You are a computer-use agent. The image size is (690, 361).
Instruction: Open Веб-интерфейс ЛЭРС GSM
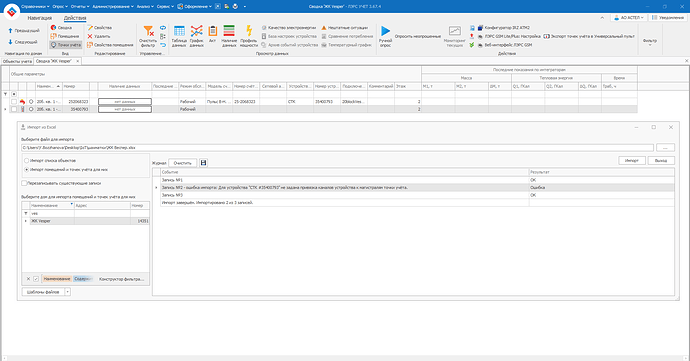(x=504, y=45)
